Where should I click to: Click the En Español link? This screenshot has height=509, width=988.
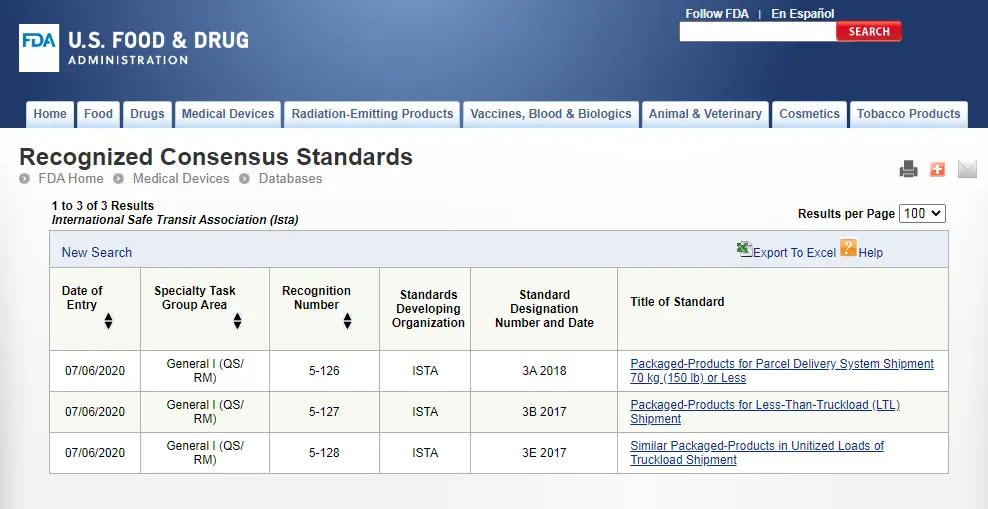click(x=802, y=13)
